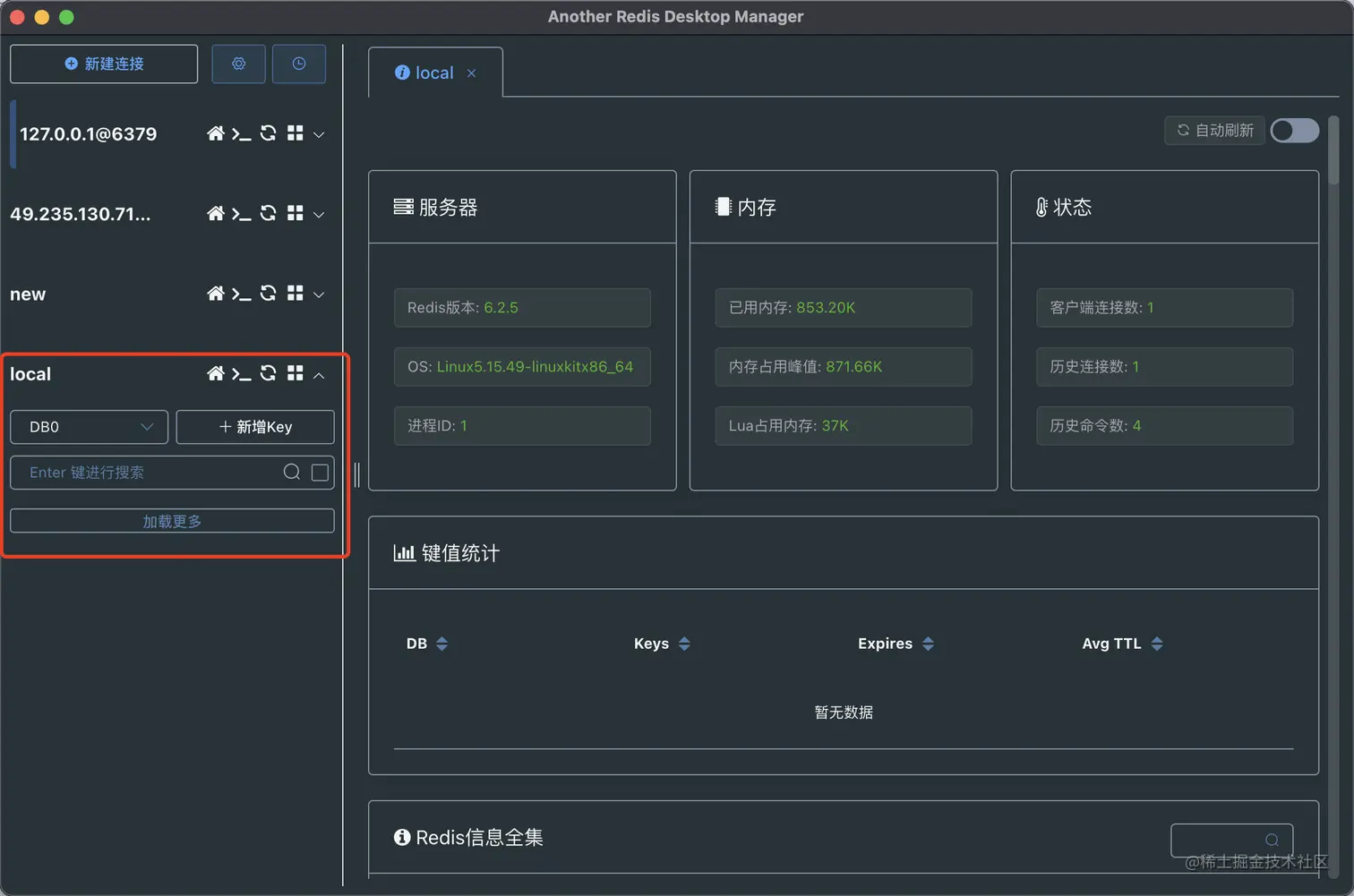Open console for 49.235.130.71 connection
Image resolution: width=1354 pixels, height=896 pixels.
[241, 214]
